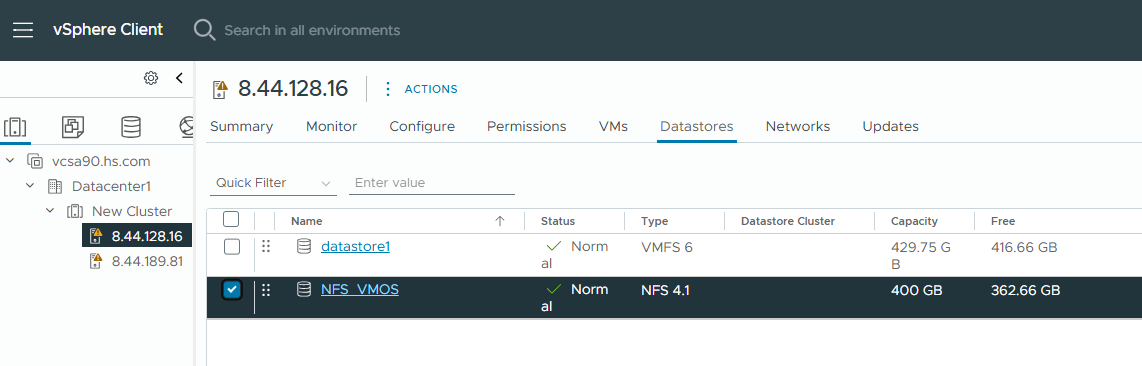Open the ACTIONS menu

(x=420, y=89)
